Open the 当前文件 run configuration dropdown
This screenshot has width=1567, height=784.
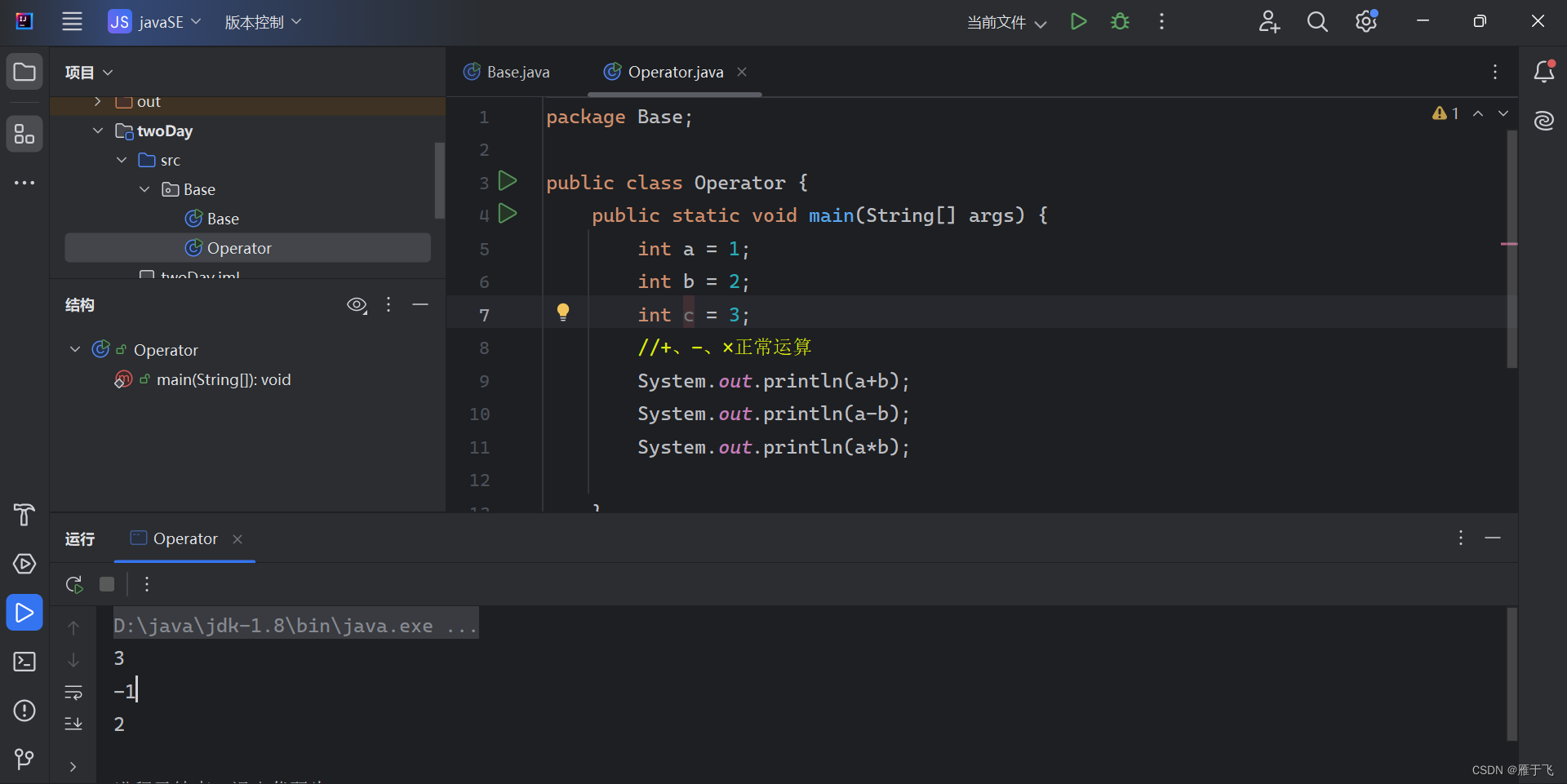point(1006,23)
